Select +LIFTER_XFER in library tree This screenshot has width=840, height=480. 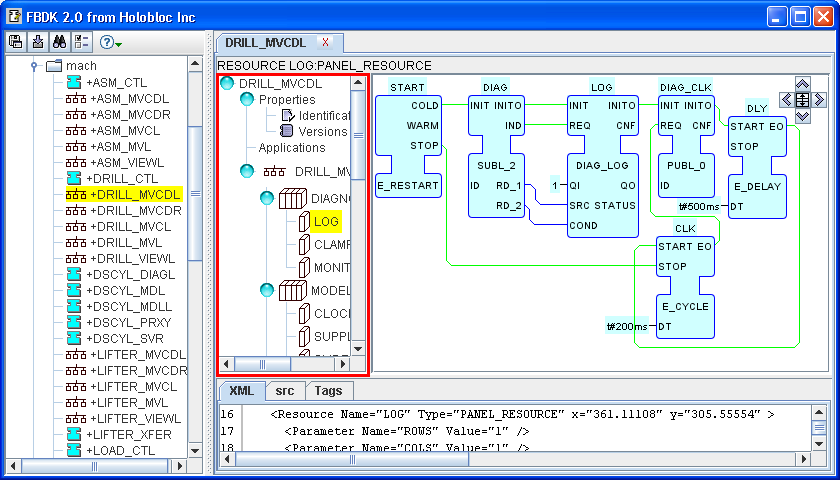(x=129, y=434)
